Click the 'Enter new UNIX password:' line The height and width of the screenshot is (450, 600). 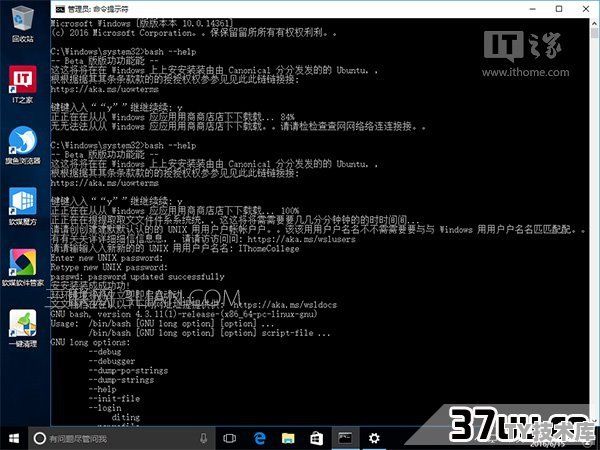click(107, 258)
